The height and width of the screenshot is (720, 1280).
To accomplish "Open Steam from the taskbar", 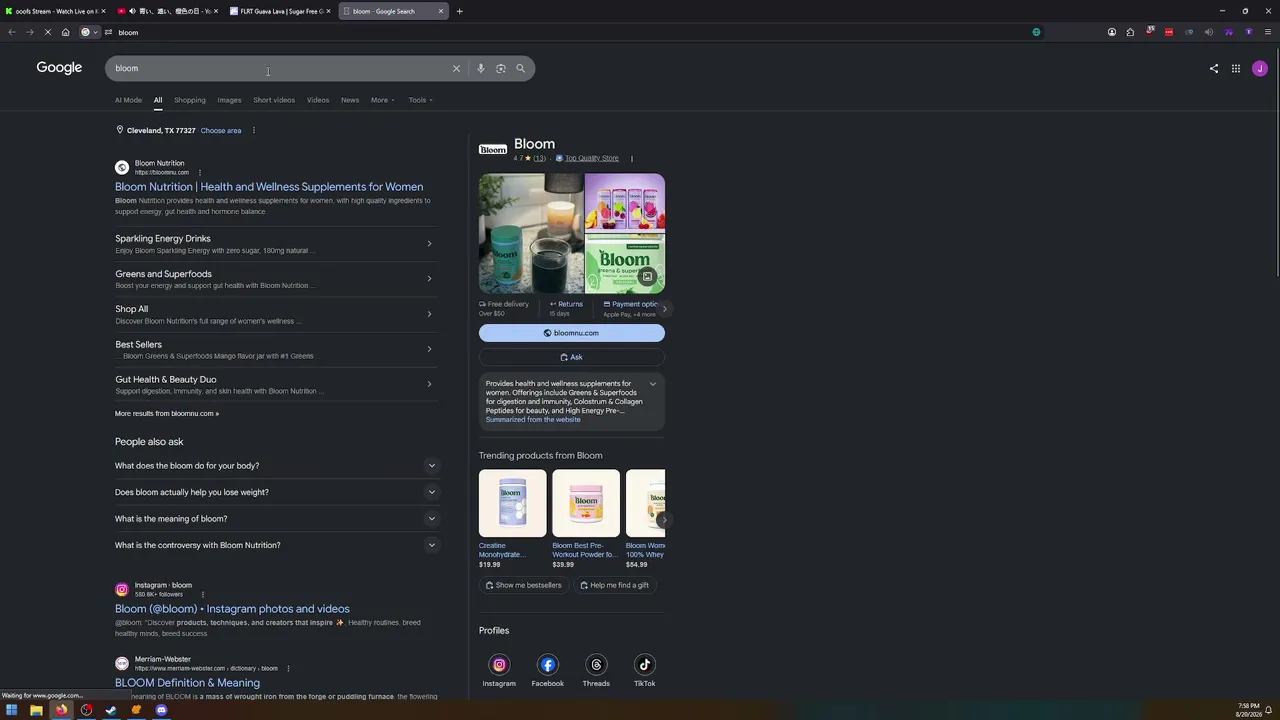I will 111,710.
